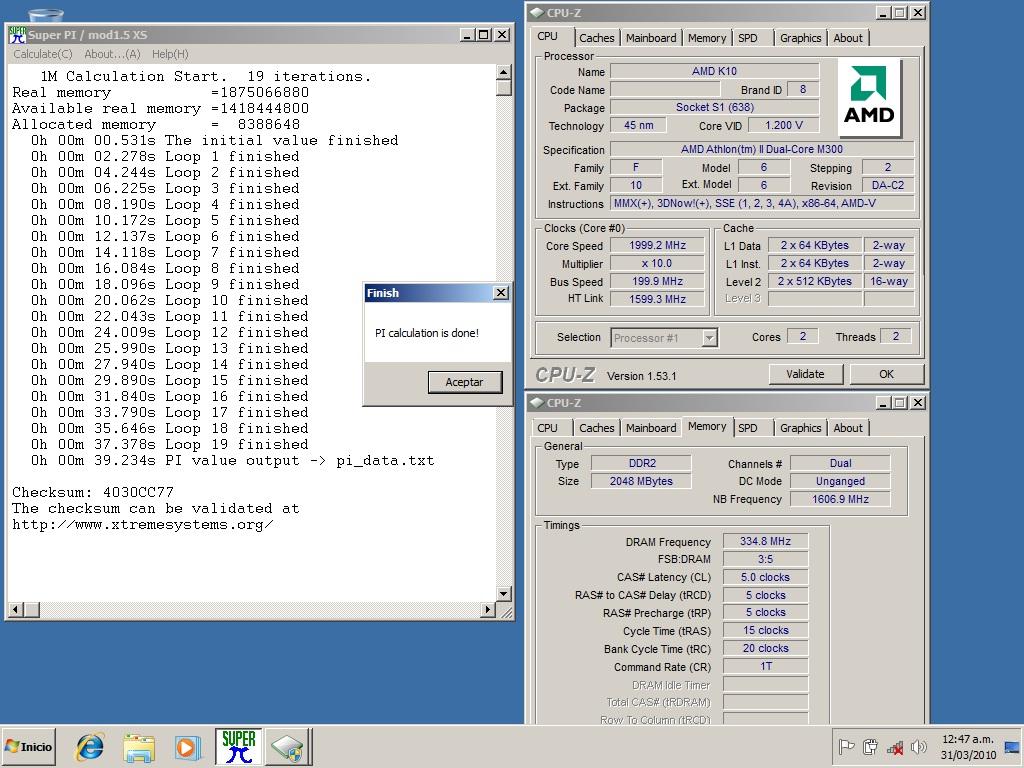Viewport: 1024px width, 768px height.
Task: Select the Super PI taskbar button
Action: click(x=238, y=746)
